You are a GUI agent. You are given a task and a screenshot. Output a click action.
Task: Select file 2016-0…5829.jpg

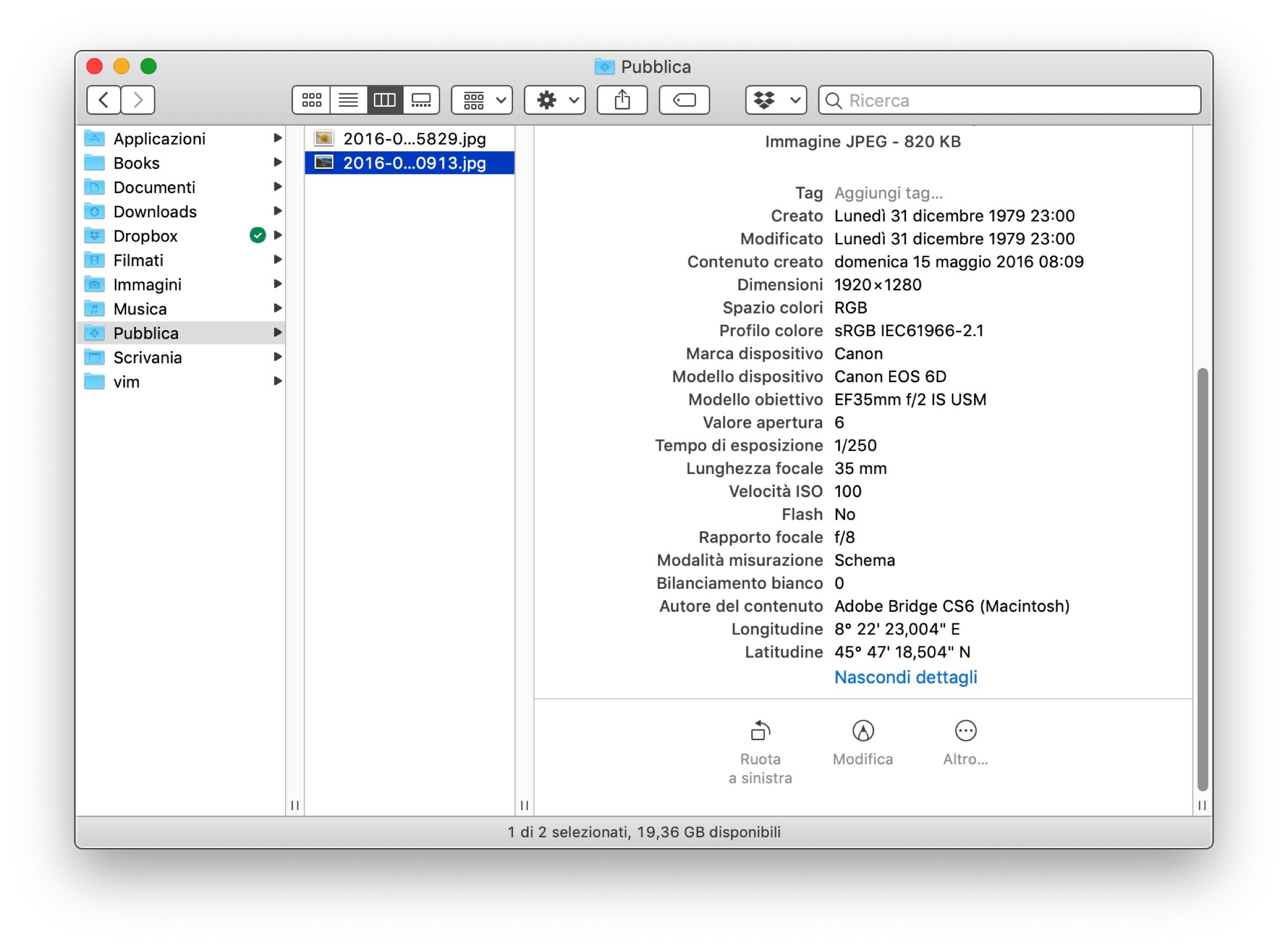click(x=414, y=139)
